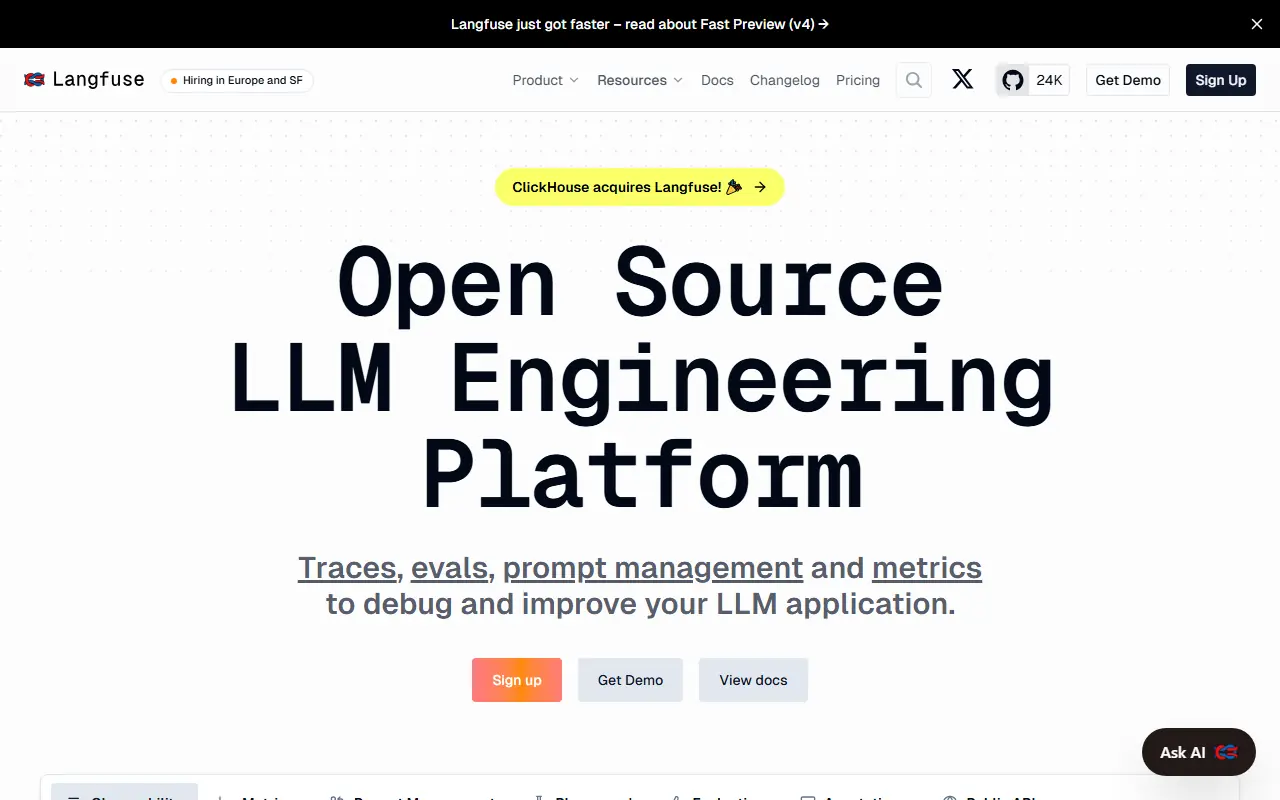This screenshot has height=800, width=1280.
Task: Click the Observability tab toggle in feature bar
Action: tap(124, 797)
